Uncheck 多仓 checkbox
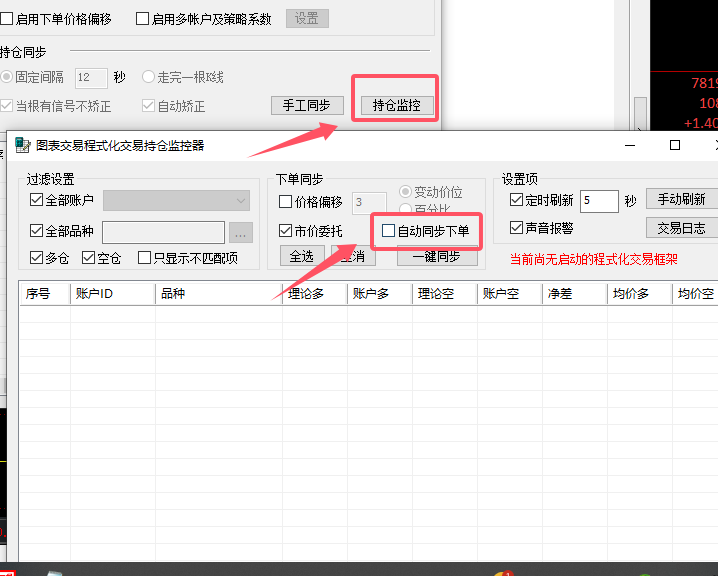The height and width of the screenshot is (576, 718). [36, 257]
